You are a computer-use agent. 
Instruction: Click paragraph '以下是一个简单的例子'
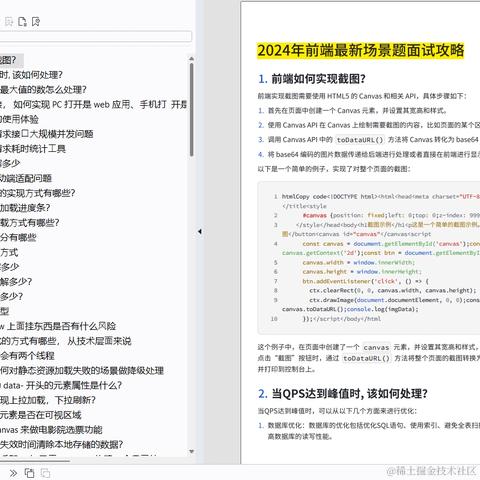[x=334, y=169]
